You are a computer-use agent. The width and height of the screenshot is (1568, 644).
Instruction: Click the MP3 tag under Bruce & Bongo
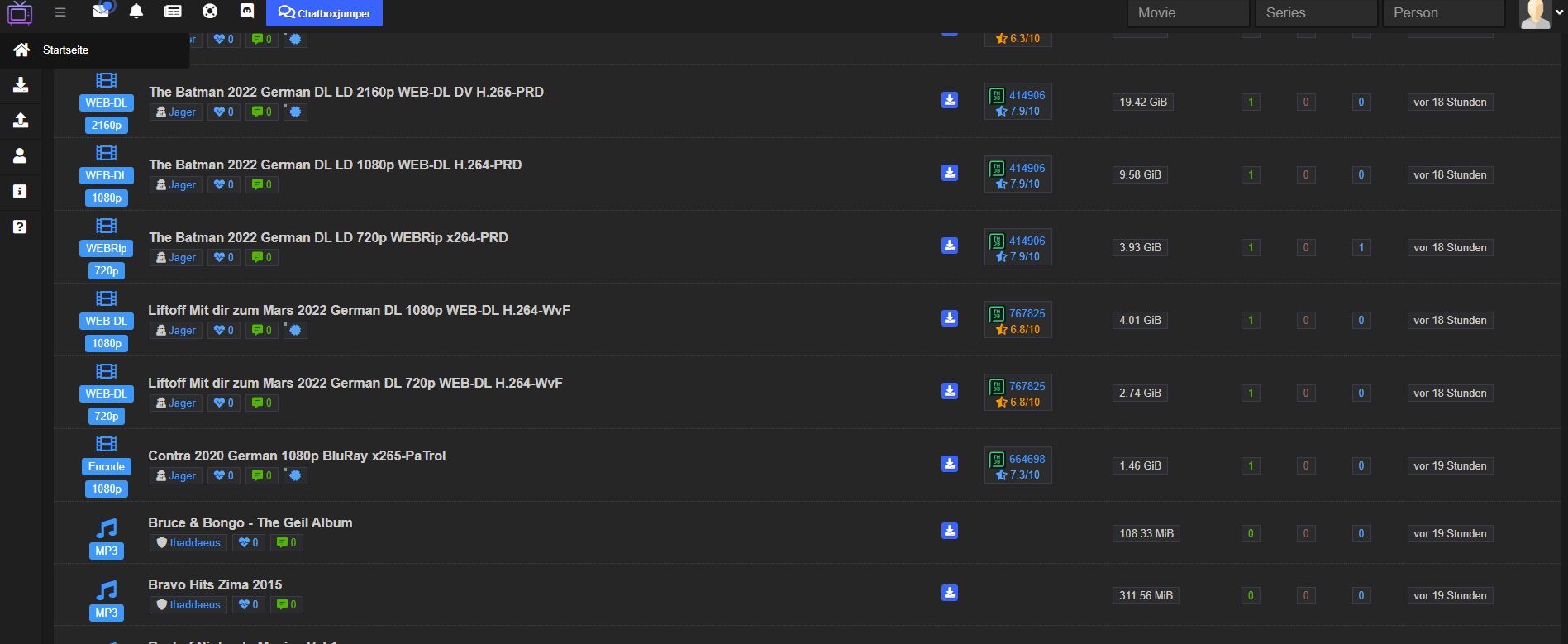tap(107, 551)
